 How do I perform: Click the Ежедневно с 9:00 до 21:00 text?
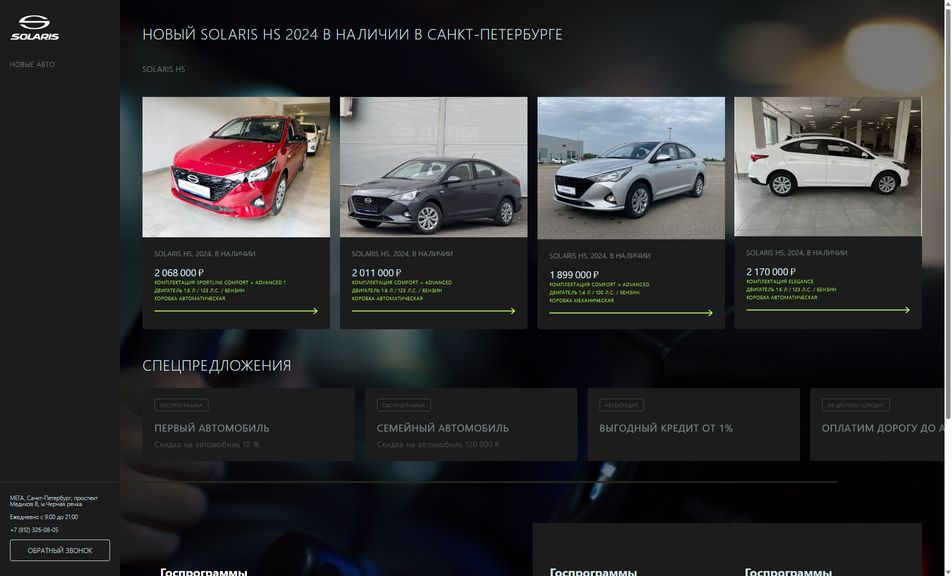tap(44, 517)
